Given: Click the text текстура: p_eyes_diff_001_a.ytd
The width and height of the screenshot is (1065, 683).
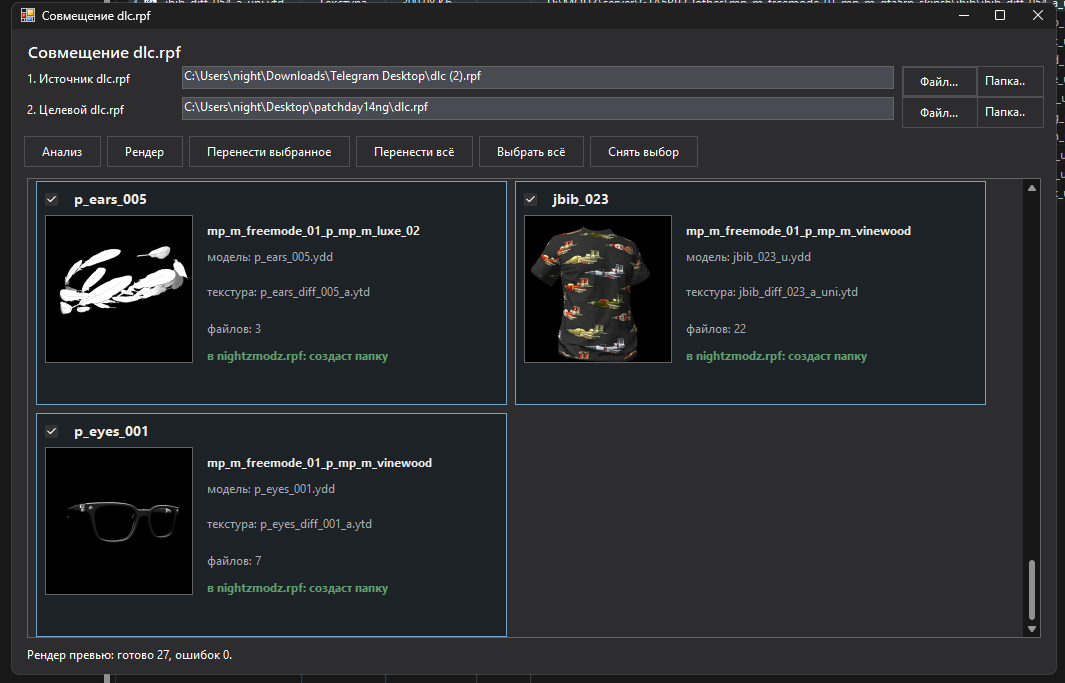Looking at the screenshot, I should [289, 524].
